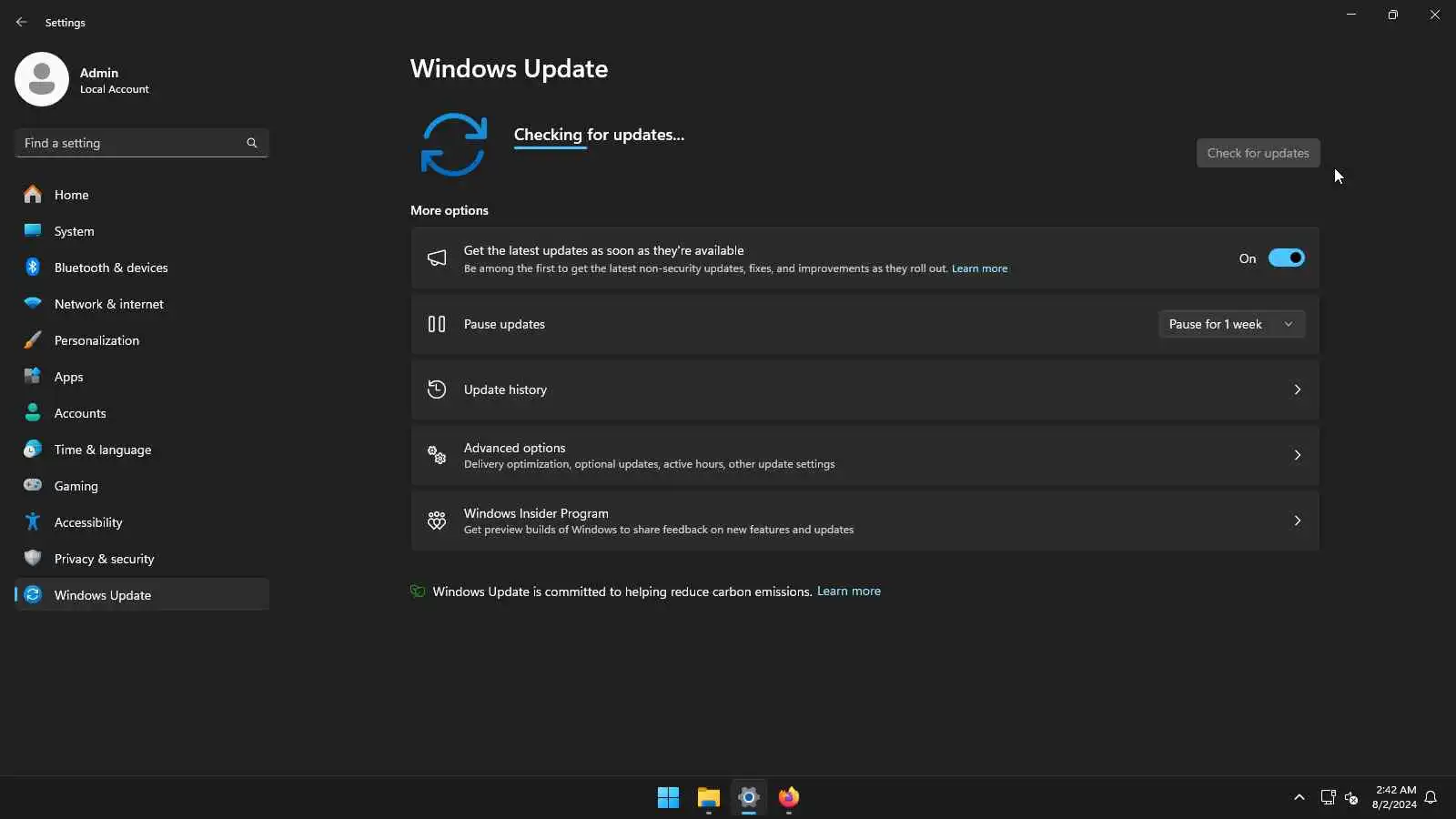The image size is (1456, 819).
Task: Open System settings label
Action: point(74,231)
